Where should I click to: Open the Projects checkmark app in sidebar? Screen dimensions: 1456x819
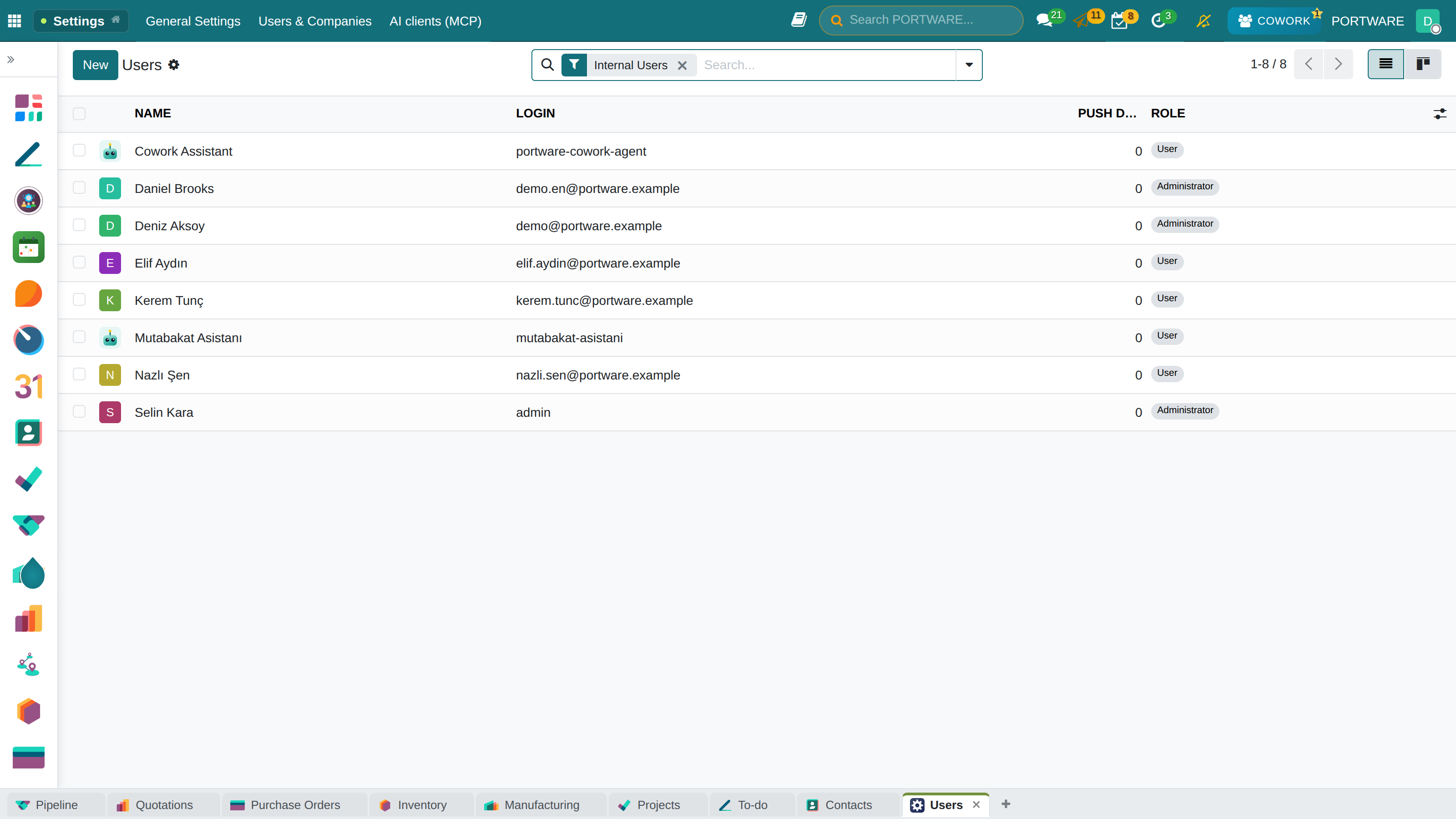[29, 479]
